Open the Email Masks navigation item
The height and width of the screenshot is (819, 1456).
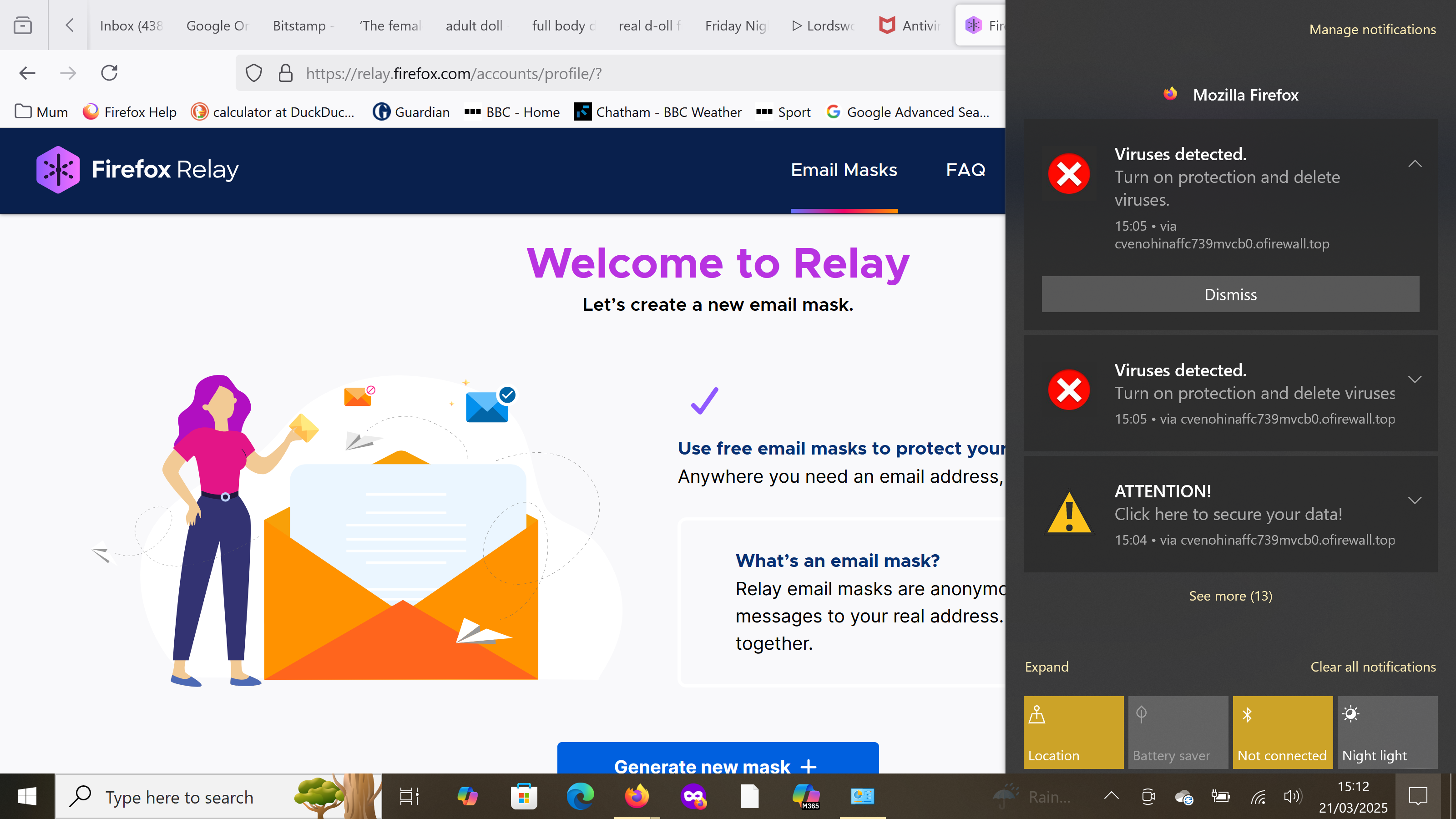coord(844,170)
